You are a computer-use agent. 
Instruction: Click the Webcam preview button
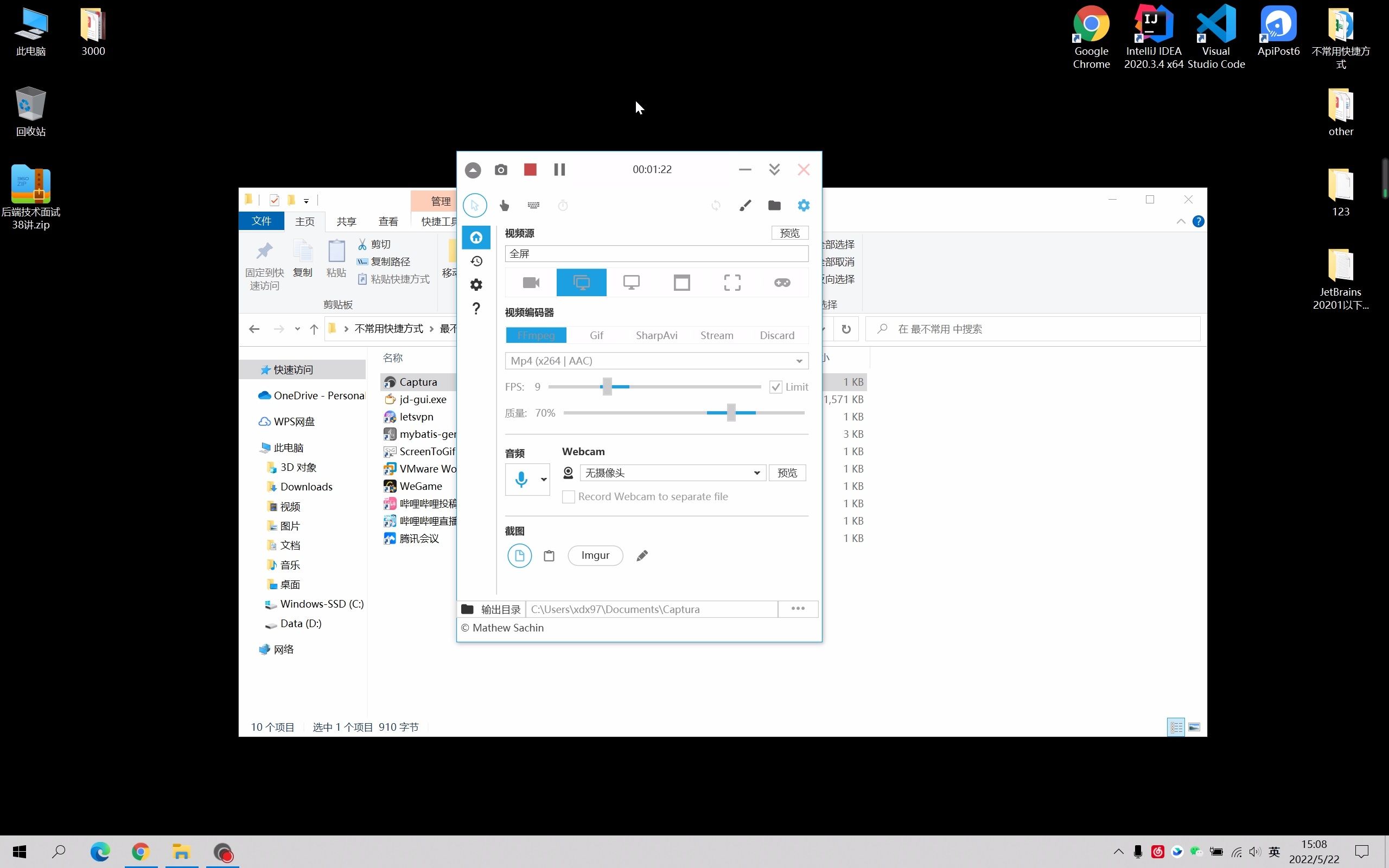(x=788, y=472)
